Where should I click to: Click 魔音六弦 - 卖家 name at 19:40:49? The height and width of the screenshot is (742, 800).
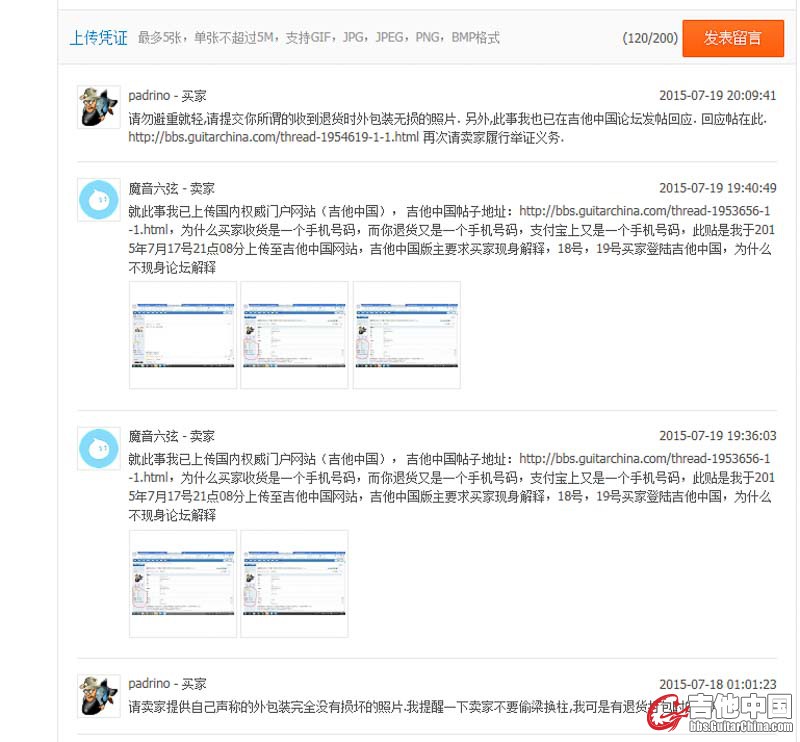171,188
